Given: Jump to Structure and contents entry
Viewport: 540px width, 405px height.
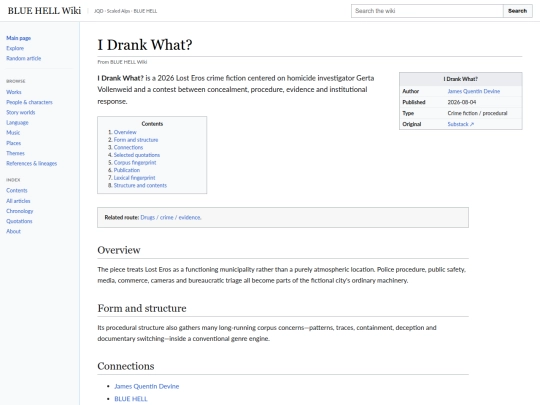Looking at the screenshot, I should coord(140,185).
